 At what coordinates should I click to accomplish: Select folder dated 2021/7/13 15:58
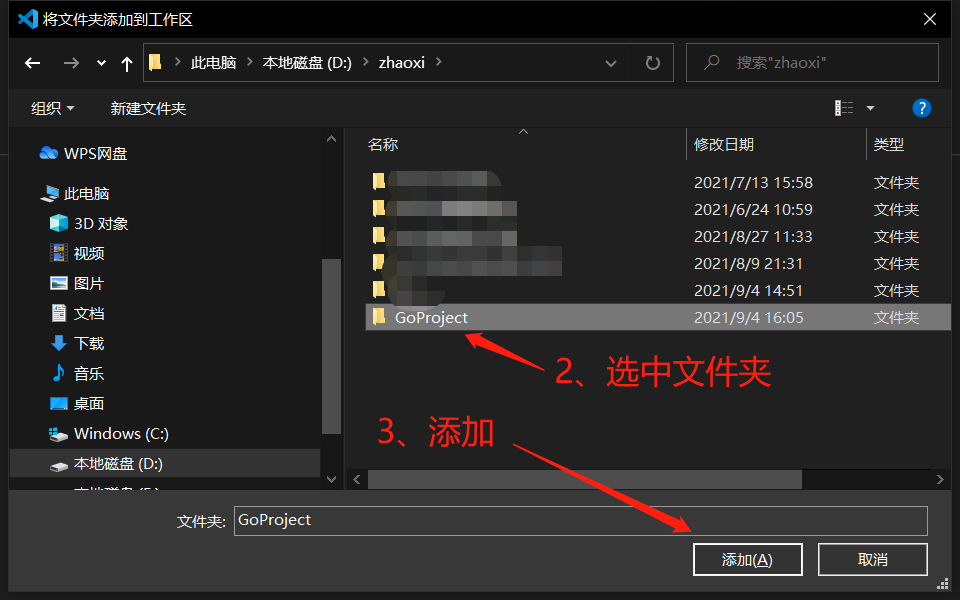(658, 182)
